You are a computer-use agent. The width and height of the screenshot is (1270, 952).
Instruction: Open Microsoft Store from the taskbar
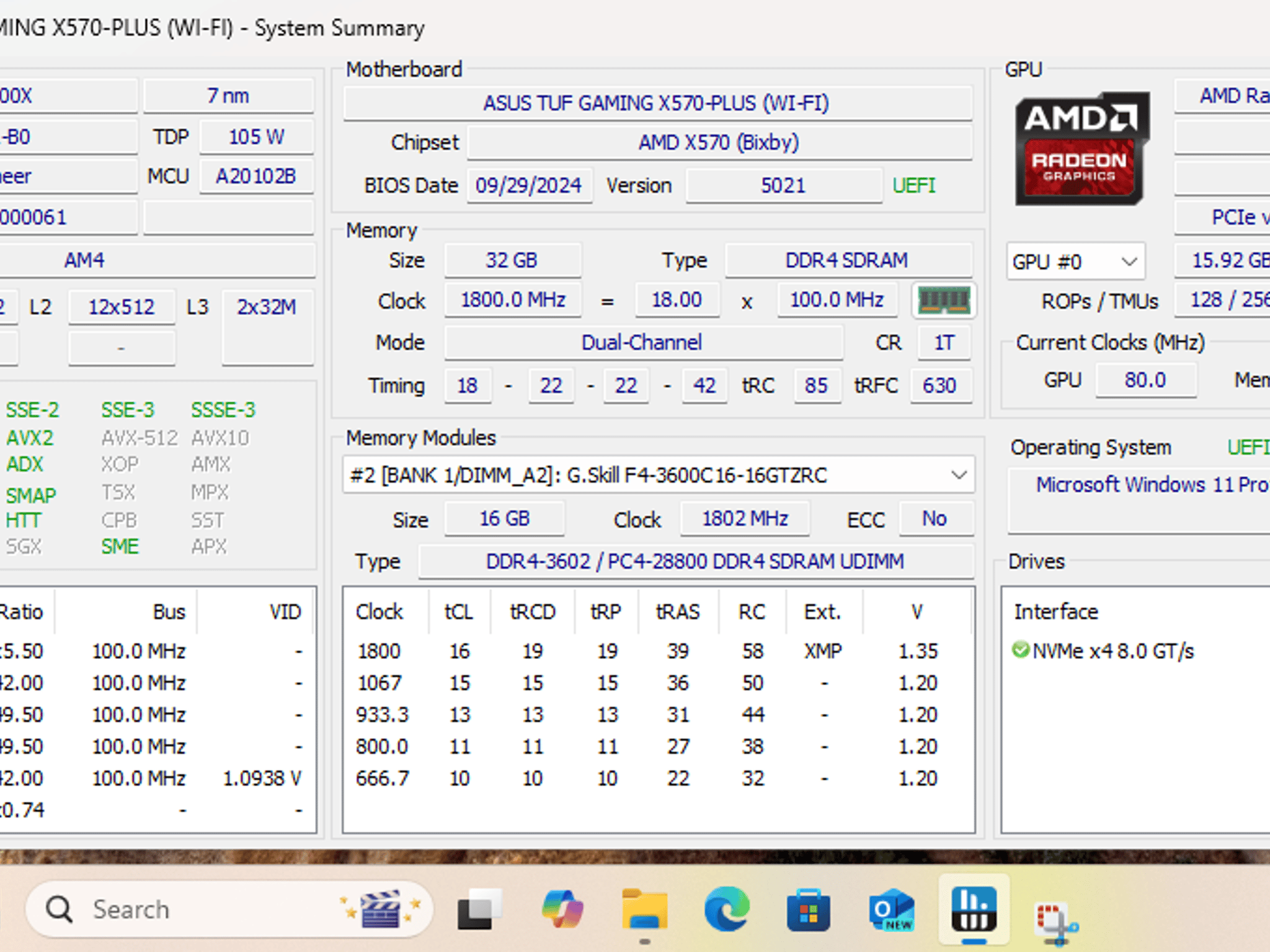[x=809, y=909]
